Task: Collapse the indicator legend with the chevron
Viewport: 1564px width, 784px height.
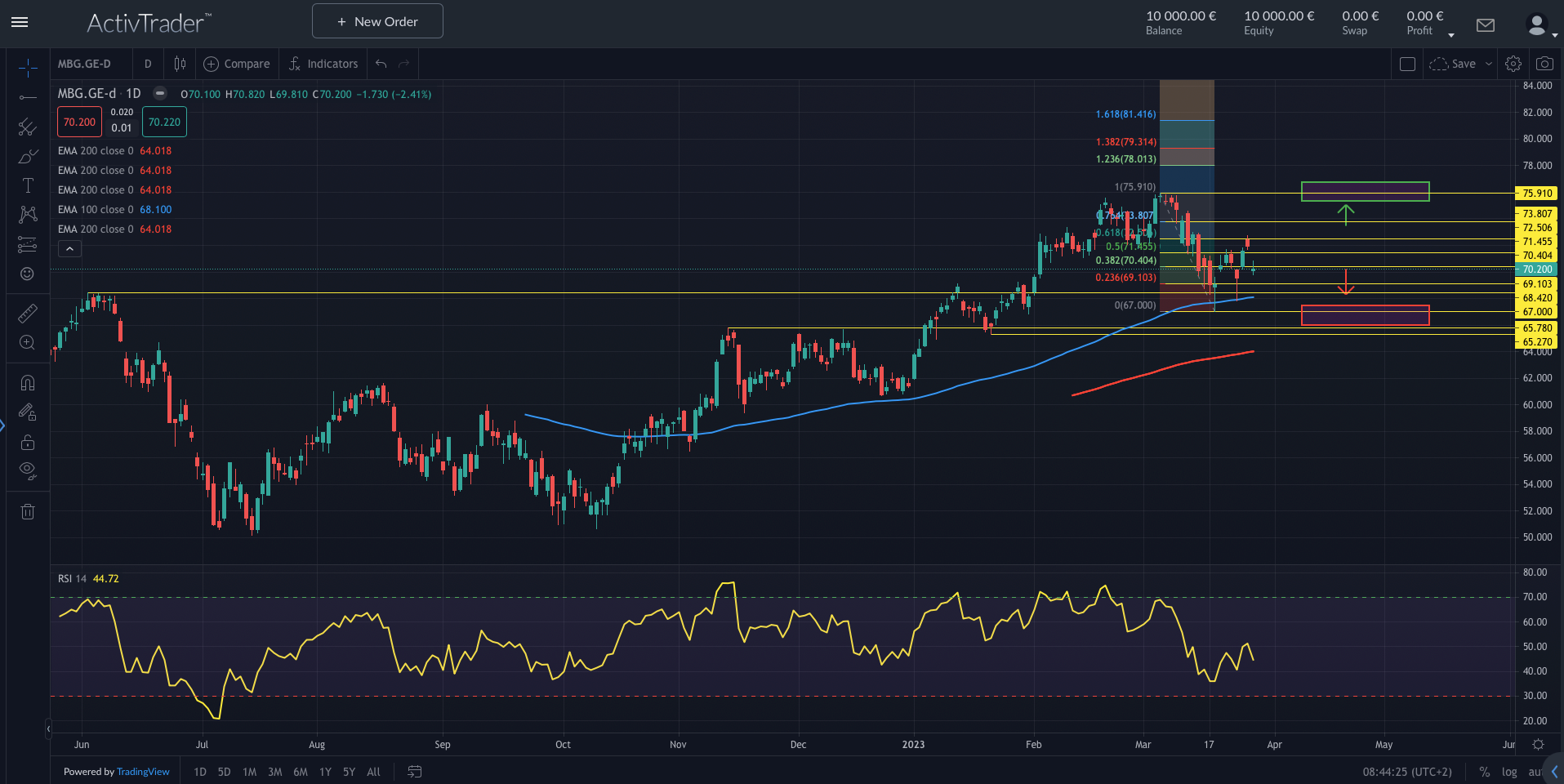Action: point(69,249)
